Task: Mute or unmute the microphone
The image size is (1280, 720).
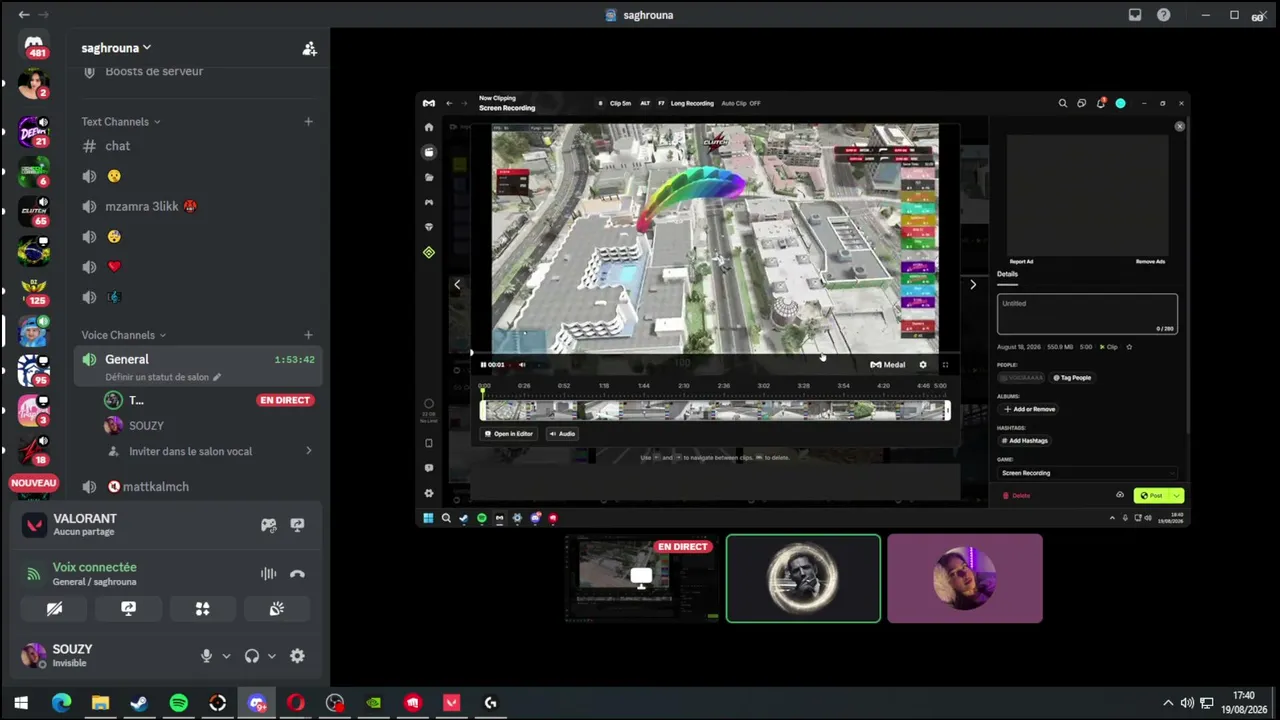Action: pos(206,656)
